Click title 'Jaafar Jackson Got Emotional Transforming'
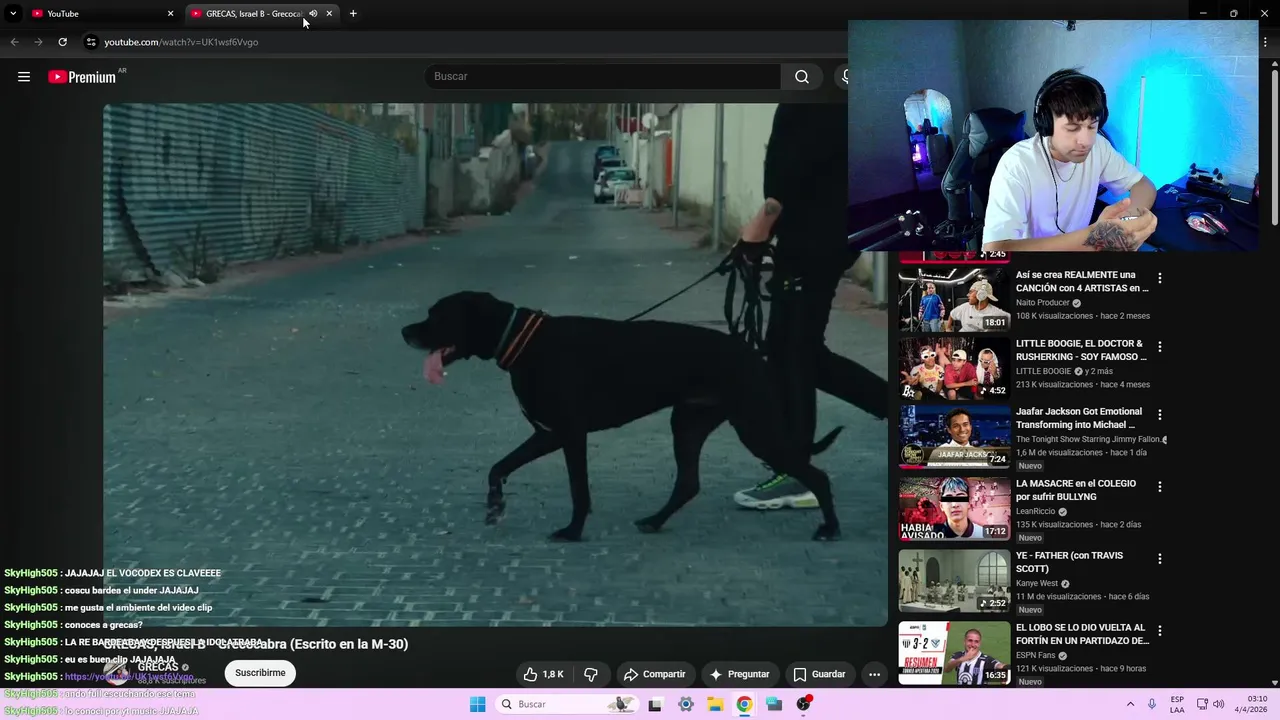The width and height of the screenshot is (1280, 720). point(1079,418)
